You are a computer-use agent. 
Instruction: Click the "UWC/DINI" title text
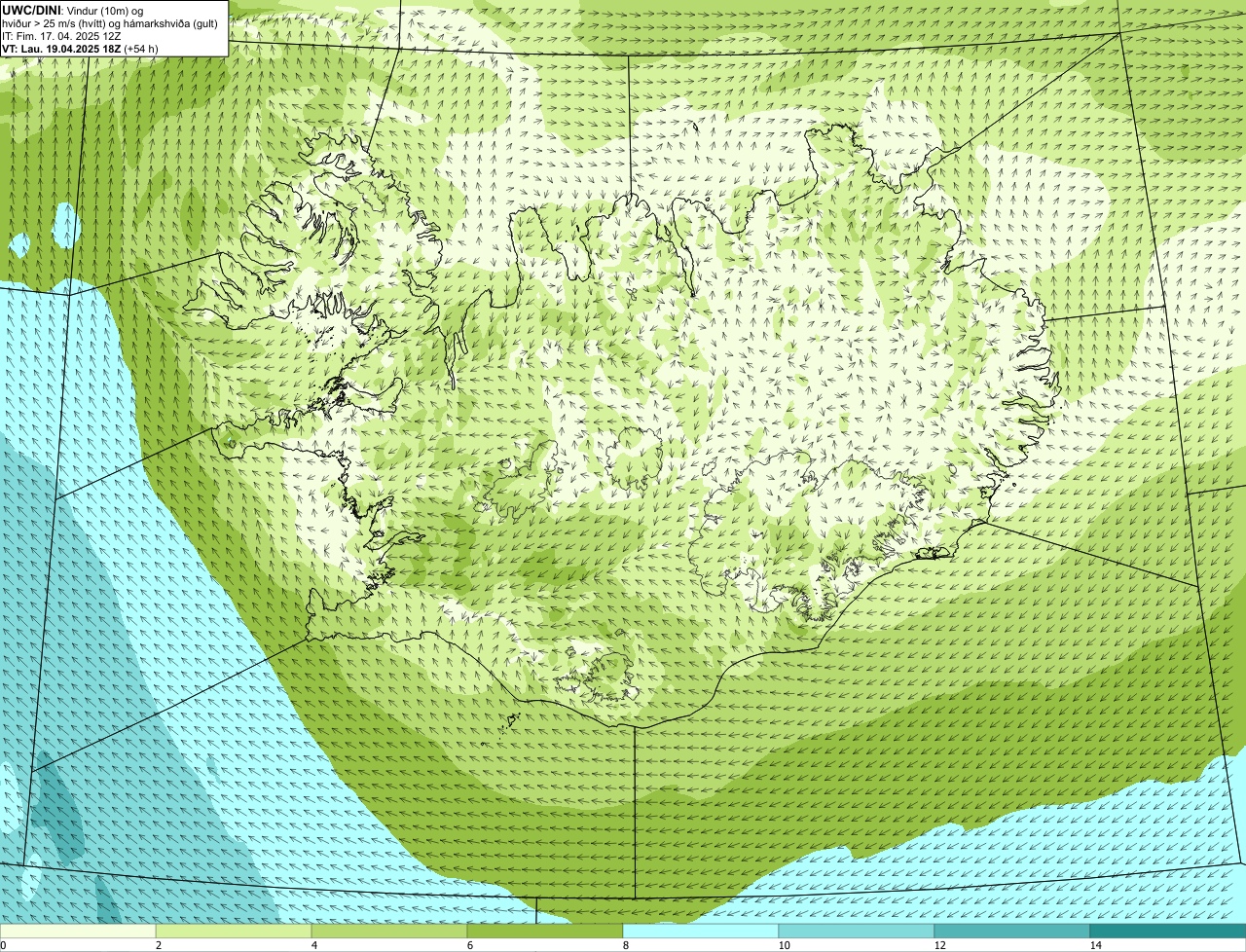[x=31, y=10]
